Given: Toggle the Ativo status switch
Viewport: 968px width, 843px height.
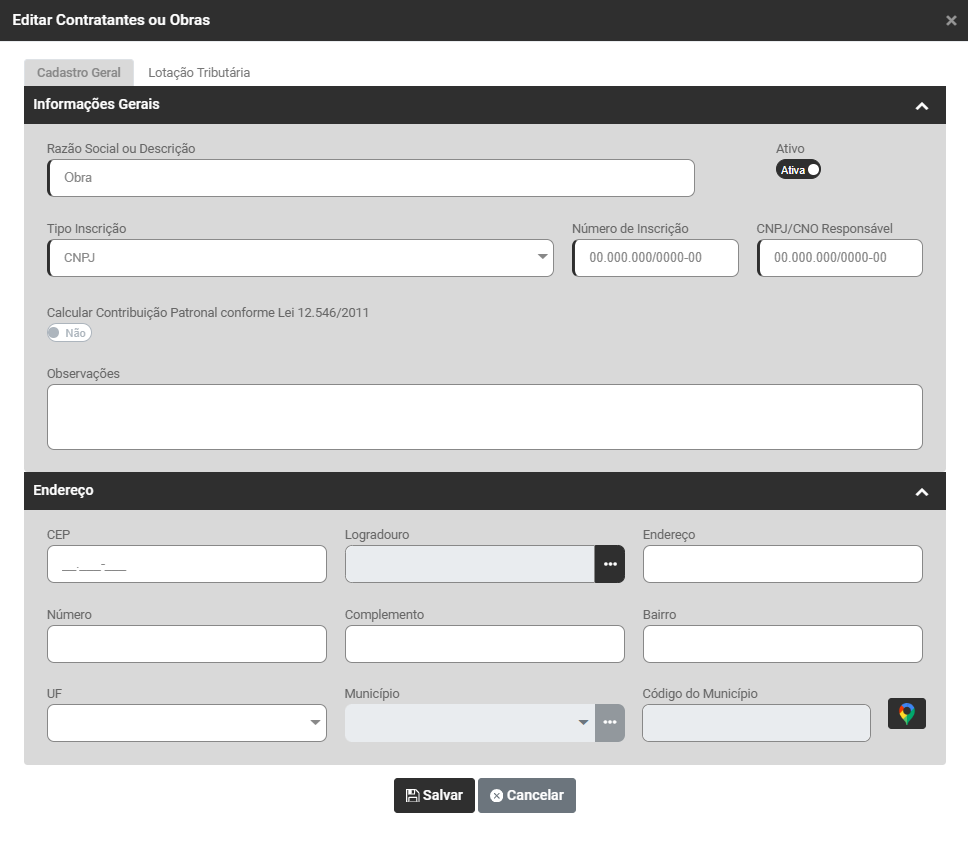Looking at the screenshot, I should 798,170.
